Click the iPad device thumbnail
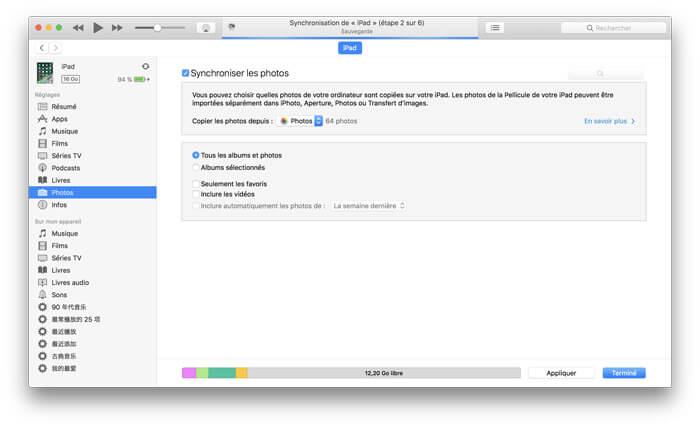The image size is (700, 428). (x=45, y=73)
